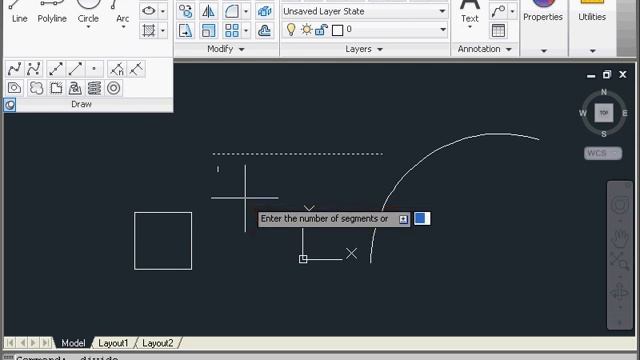640x360 pixels.
Task: Click the Table tool icon
Action: (498, 31)
